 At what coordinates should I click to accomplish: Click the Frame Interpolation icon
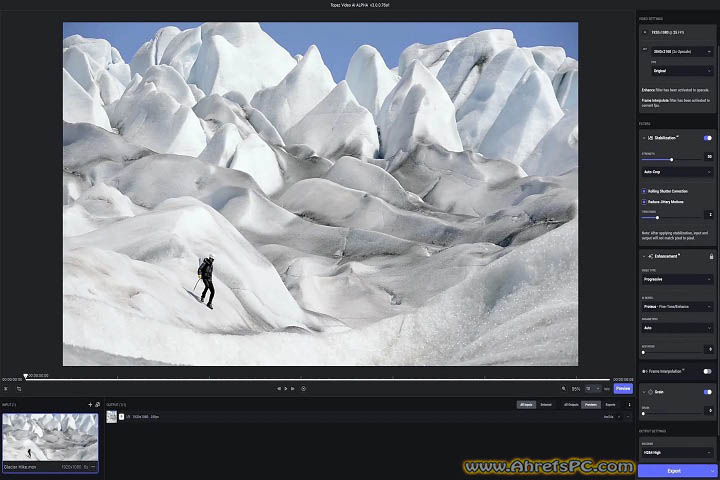(645, 371)
